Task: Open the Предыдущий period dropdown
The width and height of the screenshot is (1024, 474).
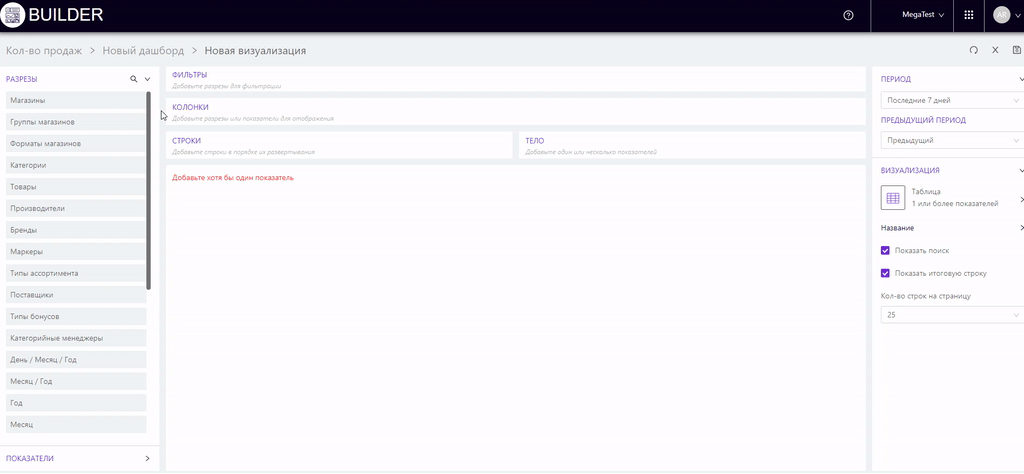Action: (x=950, y=141)
